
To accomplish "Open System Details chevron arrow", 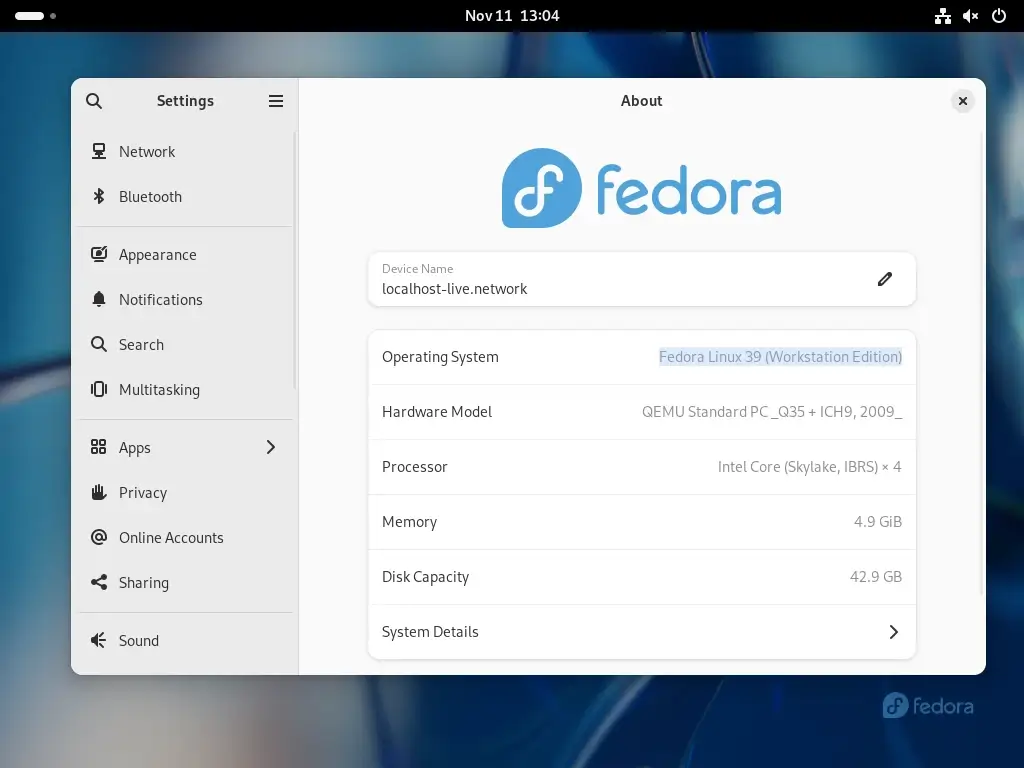I will point(893,632).
